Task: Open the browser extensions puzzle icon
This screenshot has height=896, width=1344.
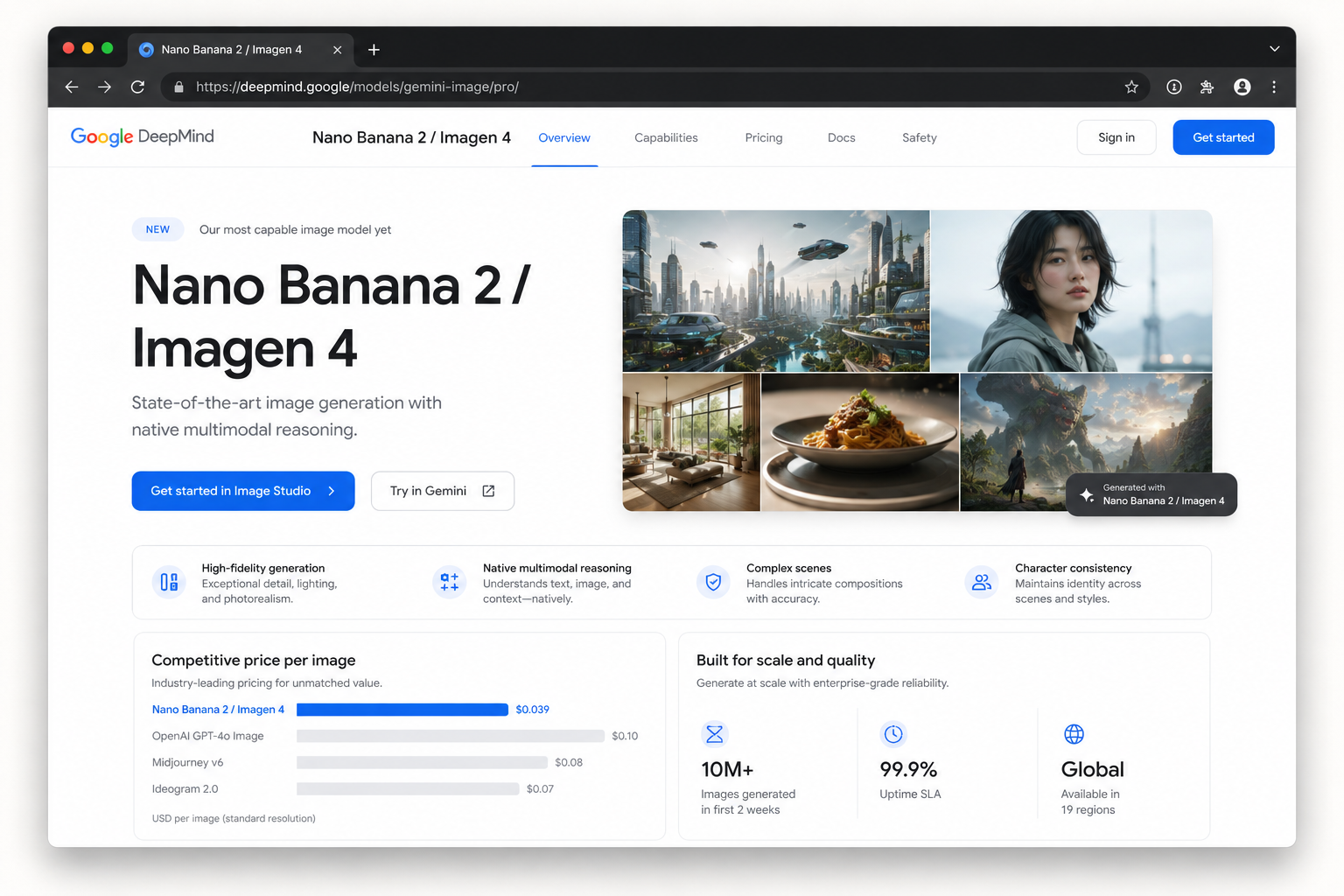Action: (x=1207, y=87)
